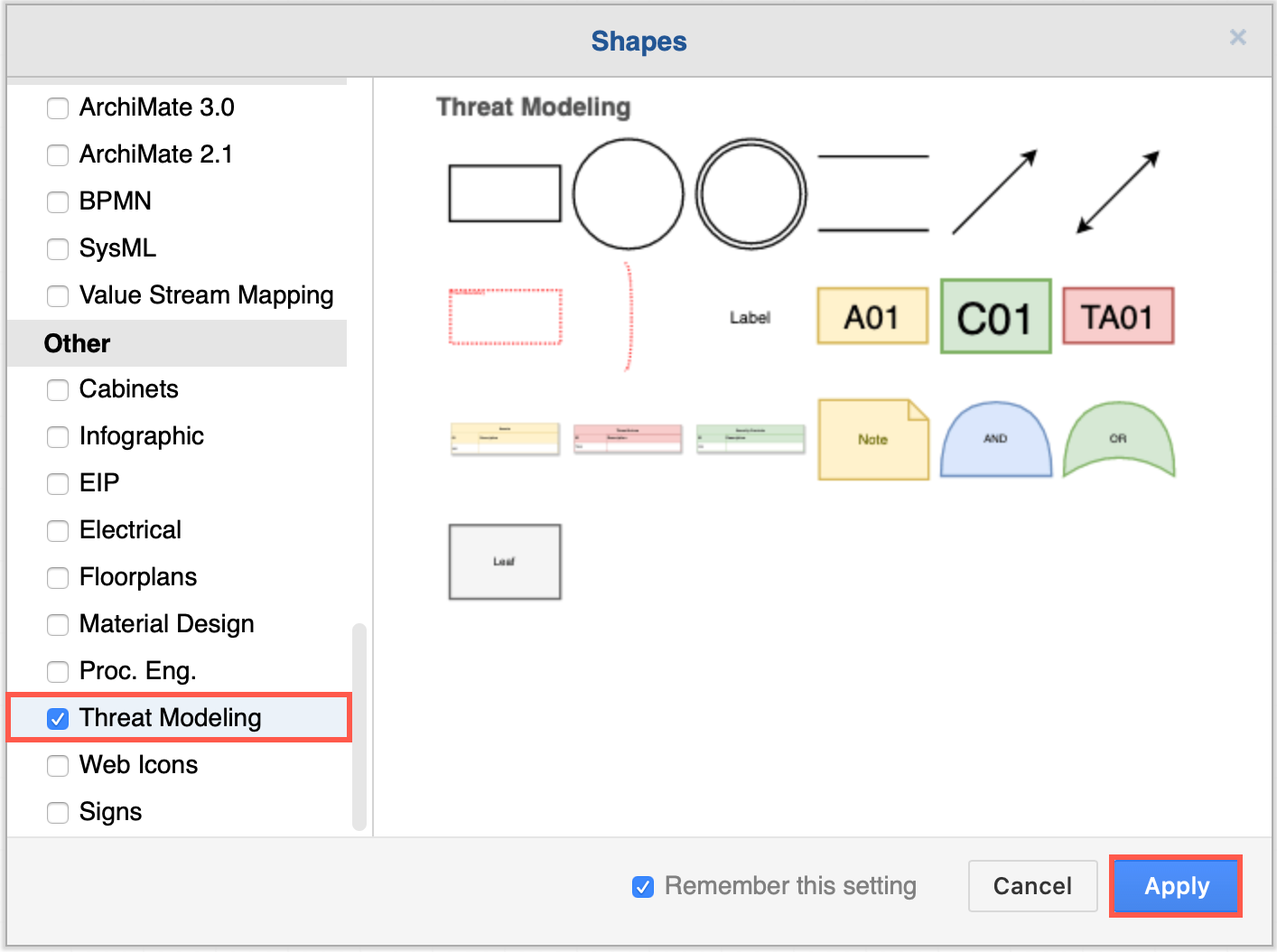The width and height of the screenshot is (1277, 952).
Task: Disable the Remember this setting option
Action: tap(642, 886)
